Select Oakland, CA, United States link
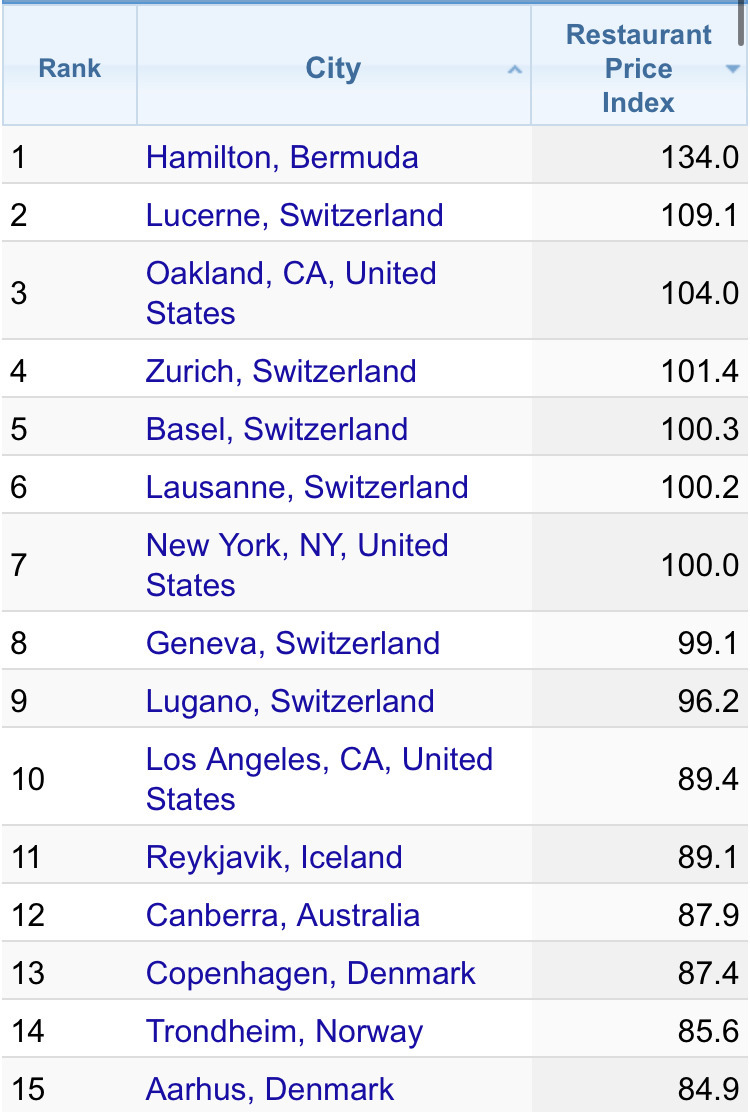750x1112 pixels. (x=291, y=293)
